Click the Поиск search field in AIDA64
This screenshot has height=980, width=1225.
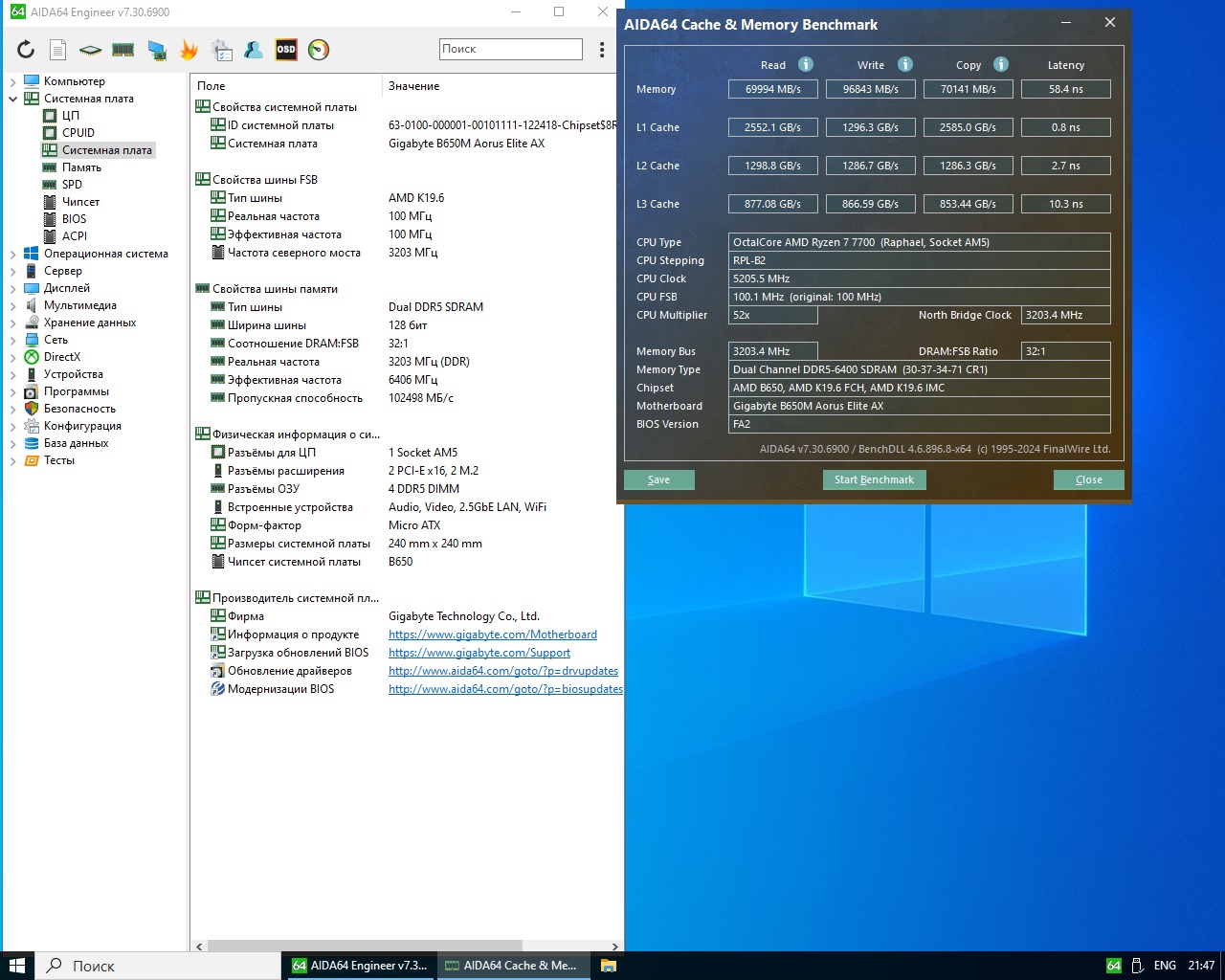pyautogui.click(x=510, y=49)
